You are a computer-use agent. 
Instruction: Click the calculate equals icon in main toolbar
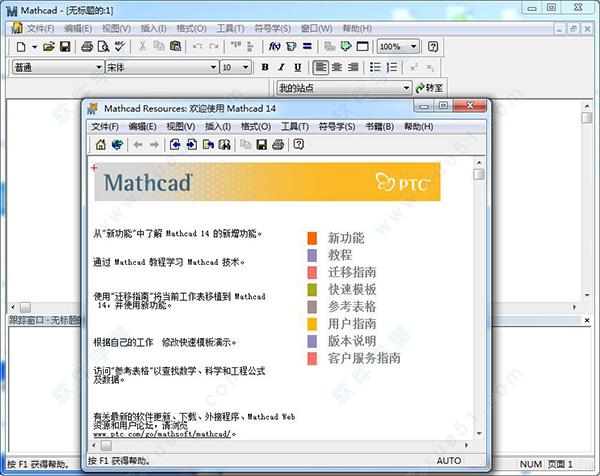(x=309, y=47)
